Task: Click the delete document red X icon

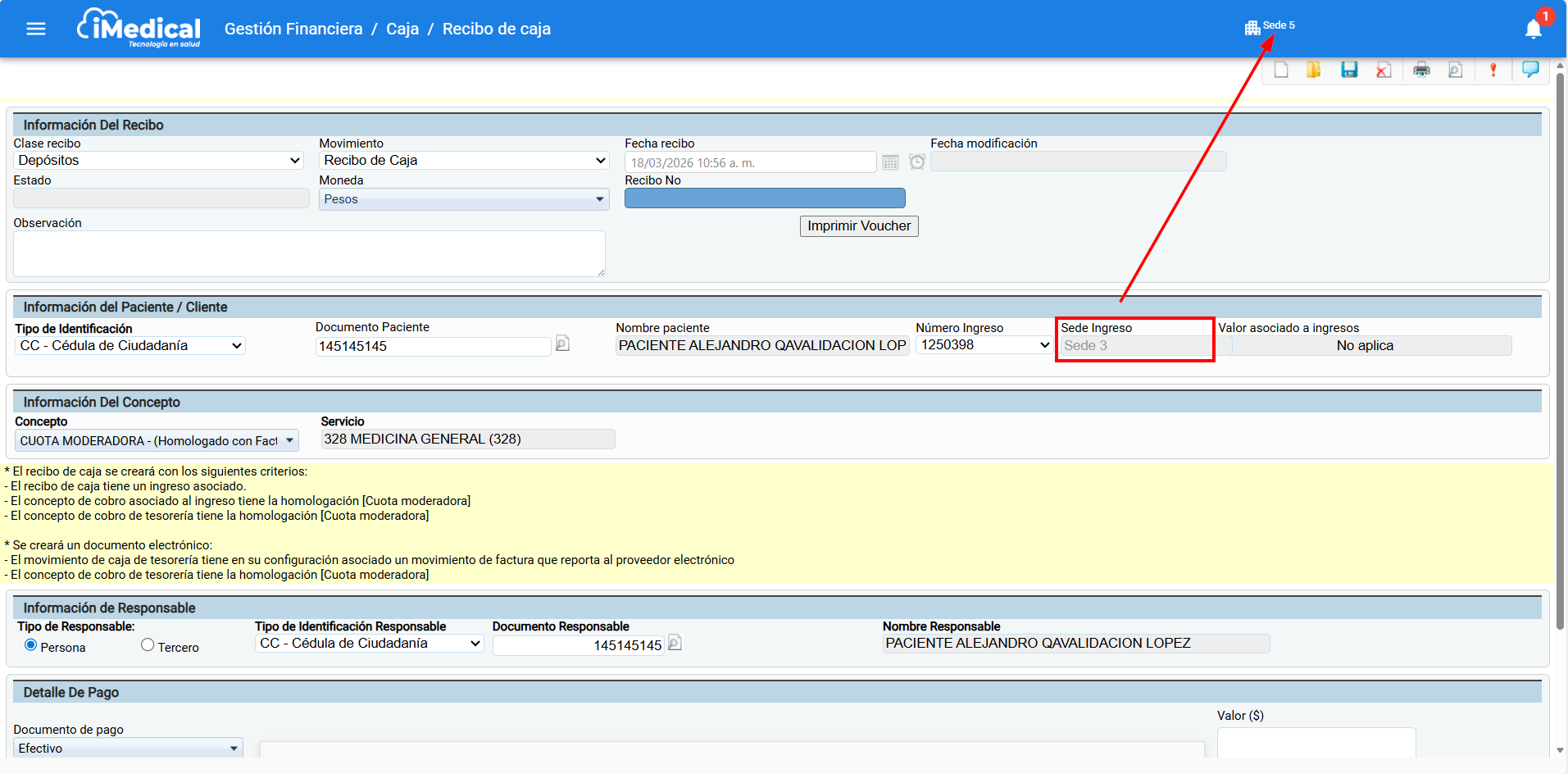Action: 1384,71
